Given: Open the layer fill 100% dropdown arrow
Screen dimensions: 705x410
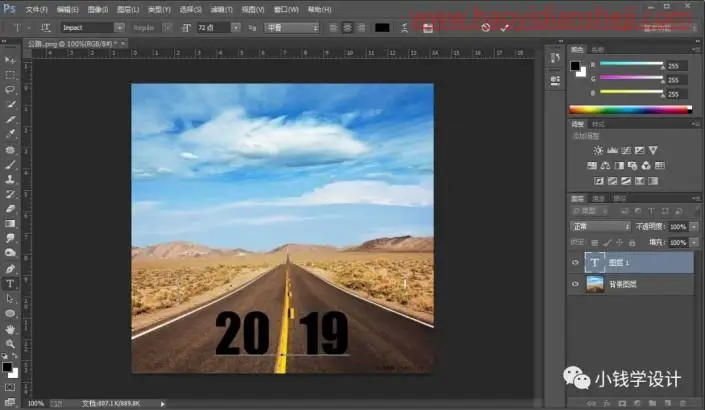Looking at the screenshot, I should pyautogui.click(x=694, y=243).
